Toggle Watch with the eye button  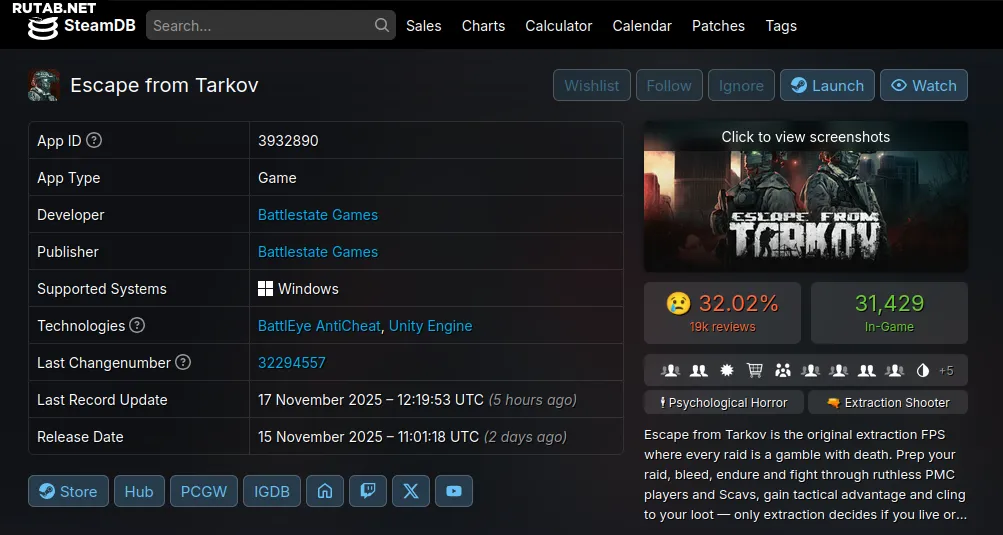coord(924,85)
